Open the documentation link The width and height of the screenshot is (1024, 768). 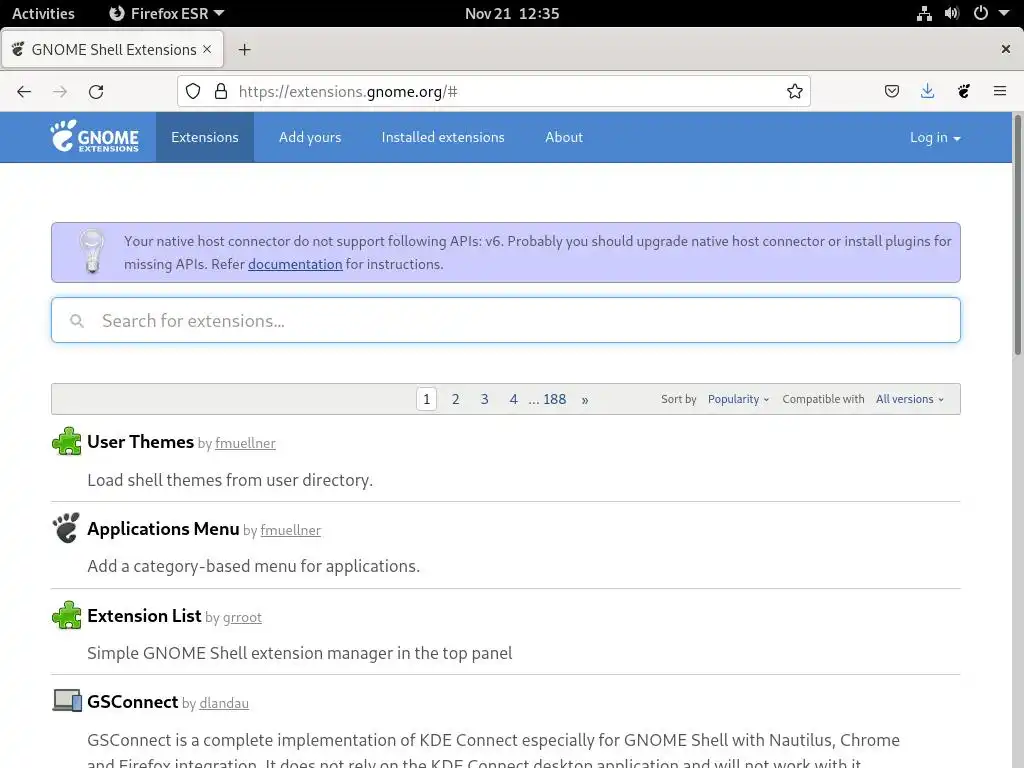[x=295, y=264]
